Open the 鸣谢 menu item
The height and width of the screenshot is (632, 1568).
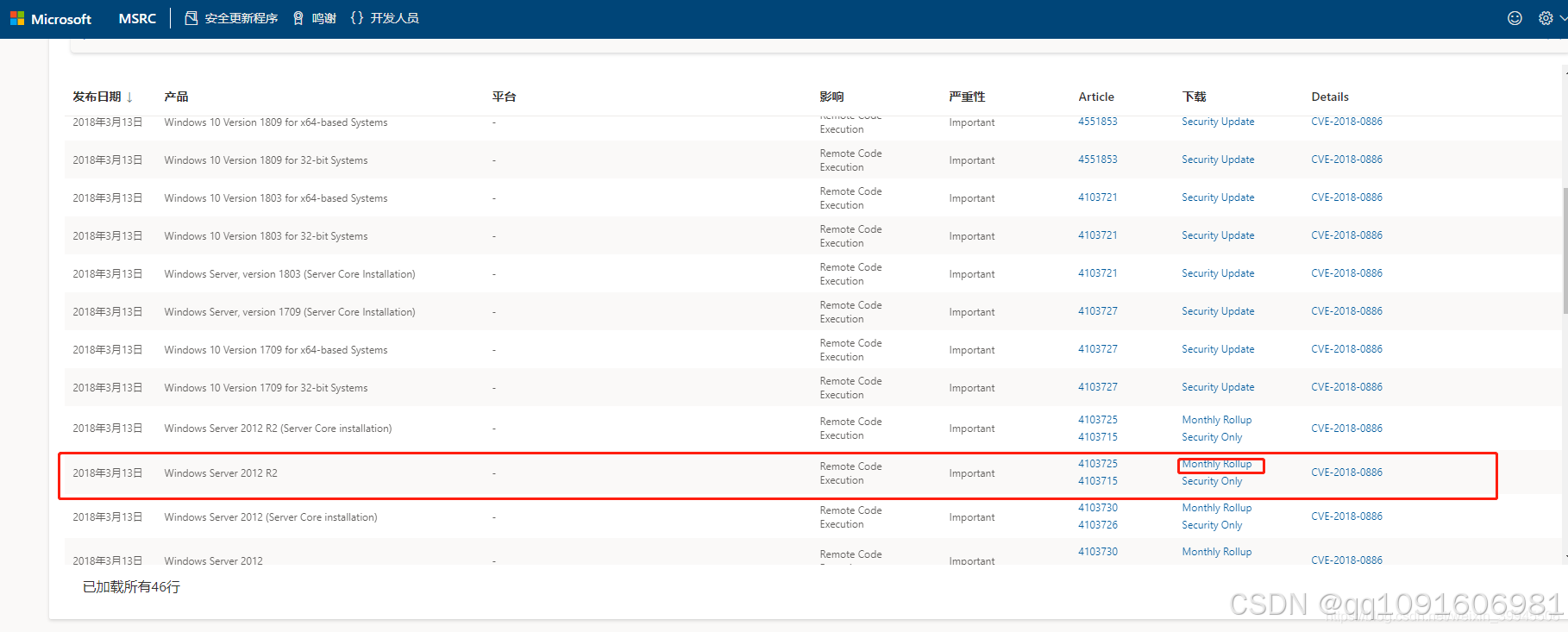(x=323, y=18)
